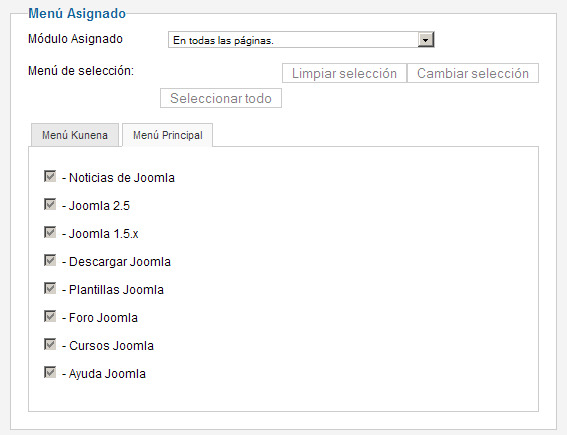The height and width of the screenshot is (435, 567).
Task: Toggle the Joomla 2.5 checkbox
Action: point(50,204)
